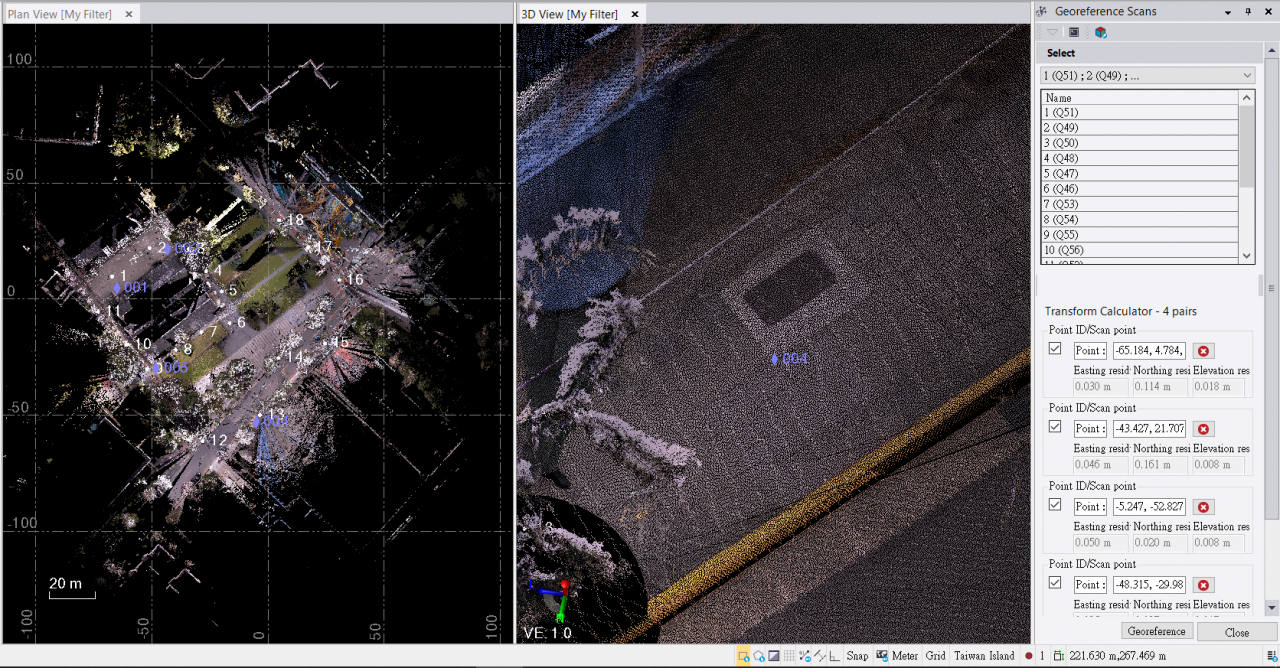Click the units settings icon before Meter

tap(882, 656)
